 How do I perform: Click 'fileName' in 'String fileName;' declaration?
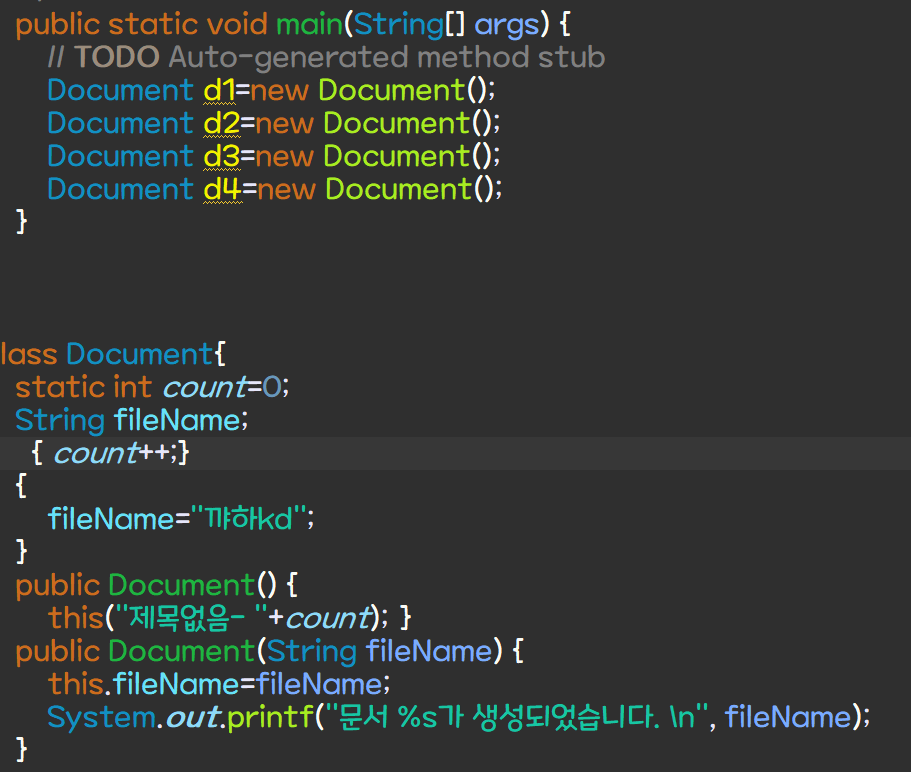coord(177,420)
